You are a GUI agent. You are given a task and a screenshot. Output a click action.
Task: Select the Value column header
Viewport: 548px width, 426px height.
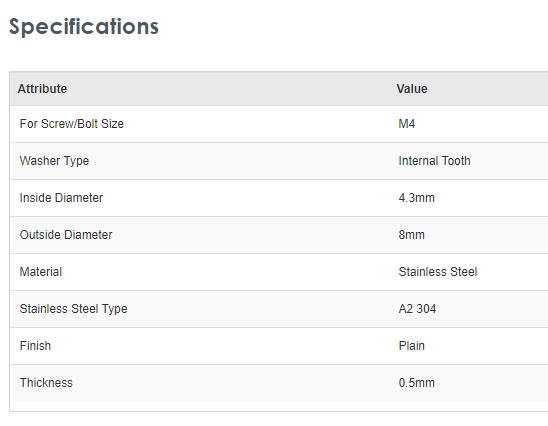click(x=412, y=89)
